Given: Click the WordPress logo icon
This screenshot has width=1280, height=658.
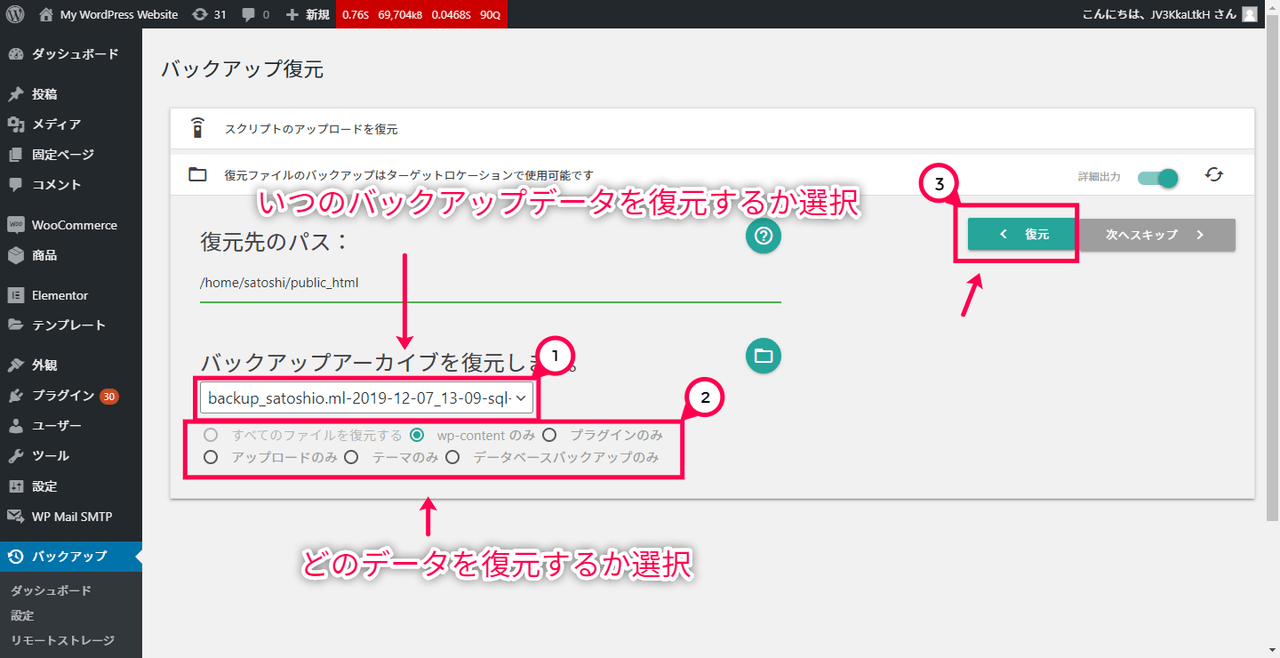Looking at the screenshot, I should pos(15,15).
